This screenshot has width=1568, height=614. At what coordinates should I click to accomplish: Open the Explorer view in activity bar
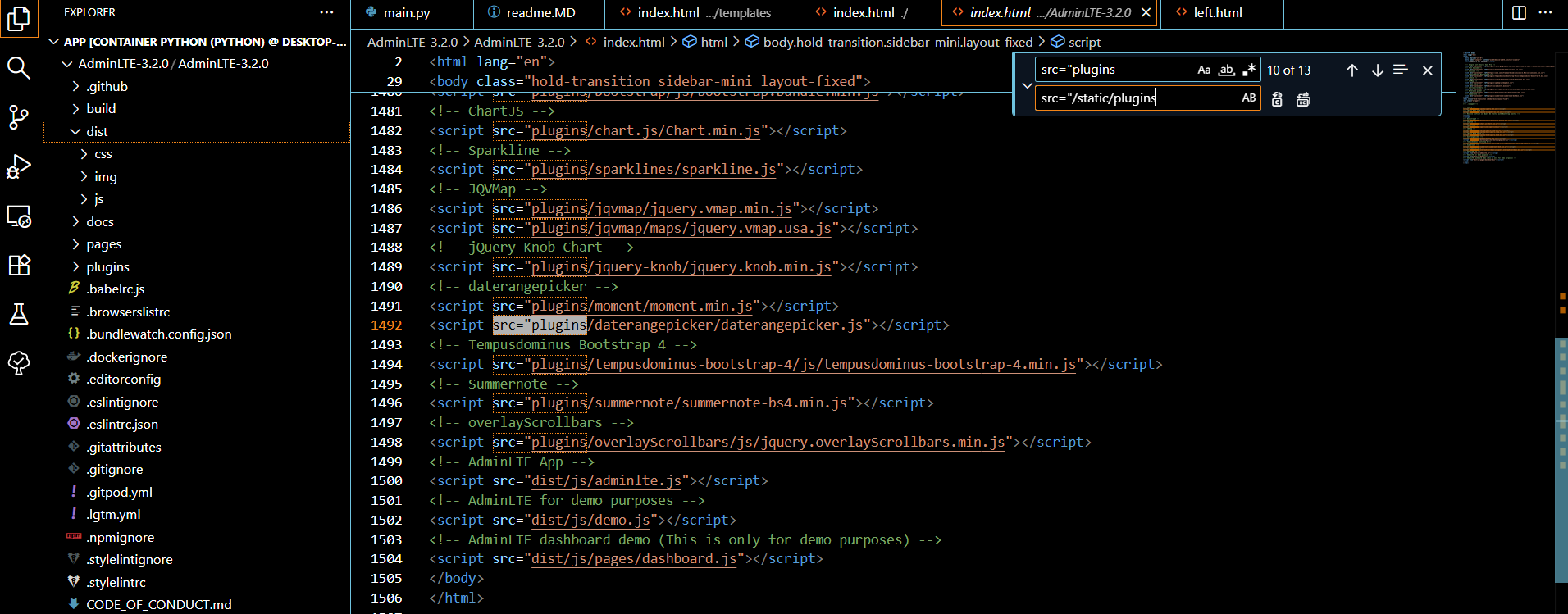point(19,19)
